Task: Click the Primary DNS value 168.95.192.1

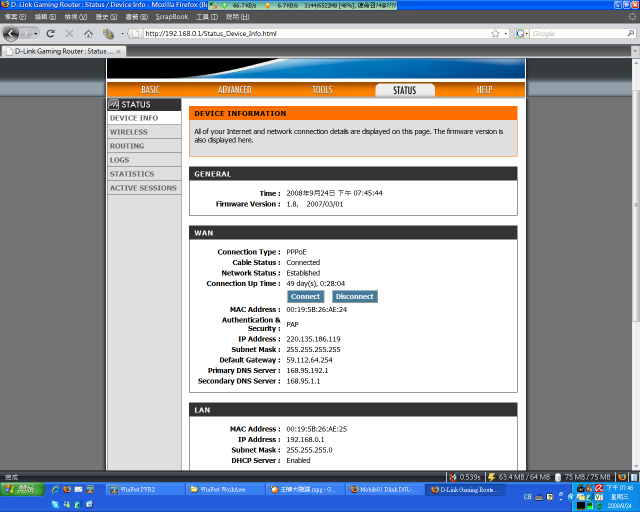Action: click(307, 370)
